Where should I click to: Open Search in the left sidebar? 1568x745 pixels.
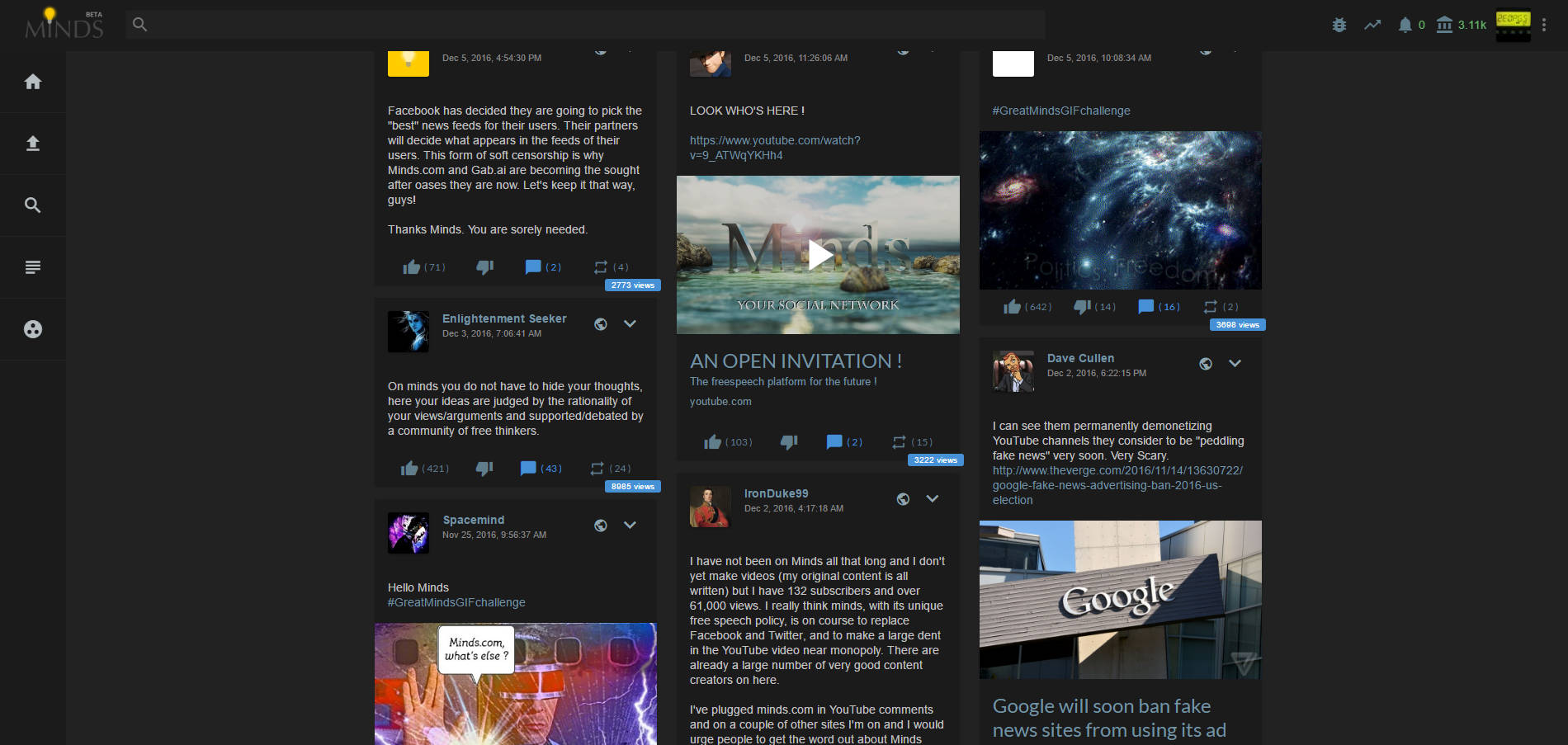[x=33, y=205]
